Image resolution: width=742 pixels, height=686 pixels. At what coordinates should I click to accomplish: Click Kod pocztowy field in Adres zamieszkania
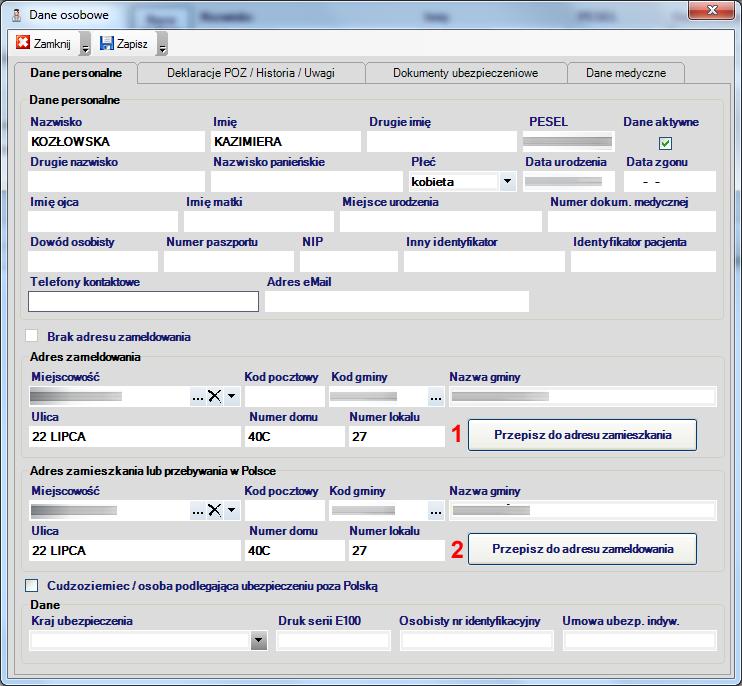(x=285, y=510)
